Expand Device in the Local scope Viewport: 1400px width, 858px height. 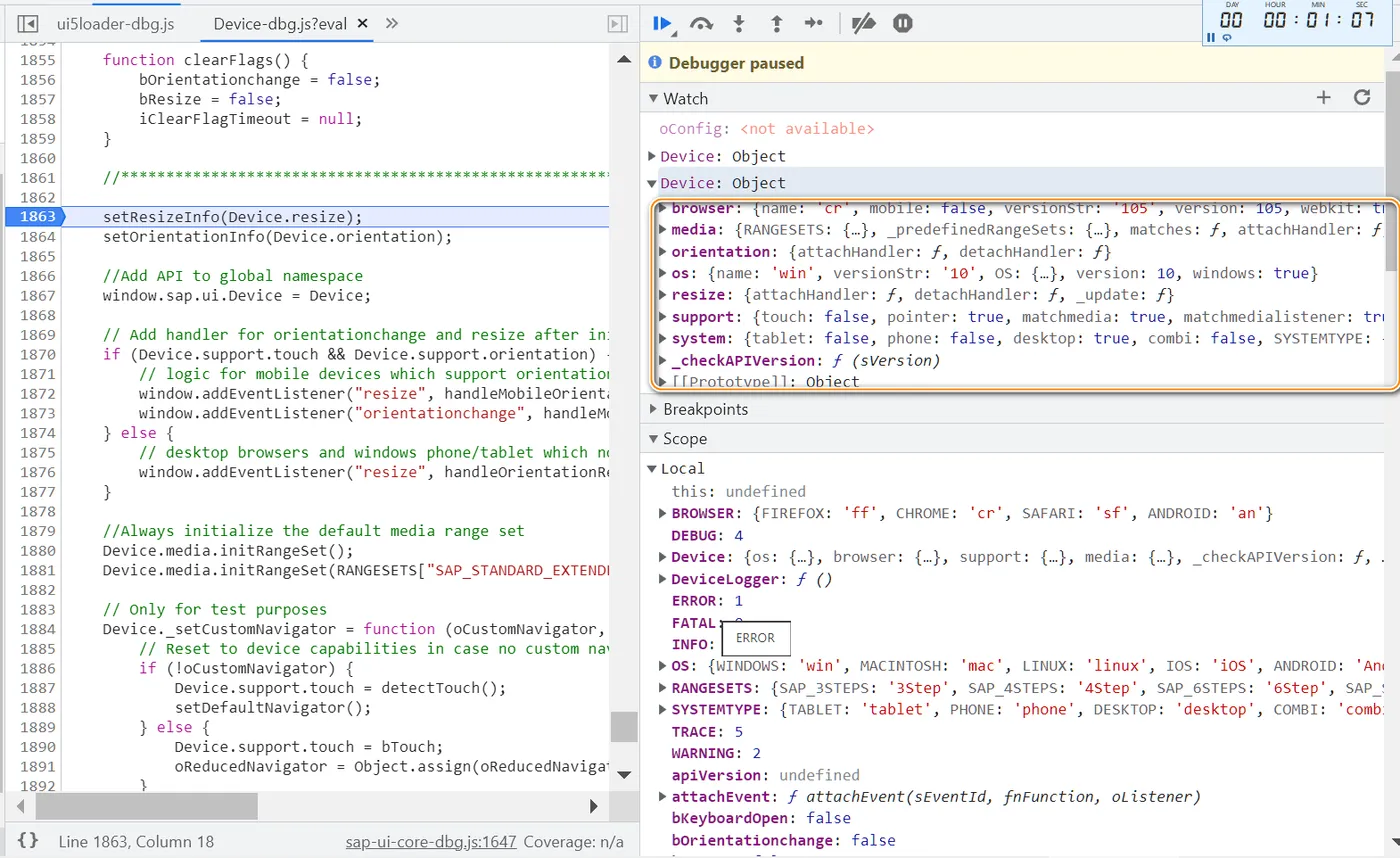click(x=662, y=557)
